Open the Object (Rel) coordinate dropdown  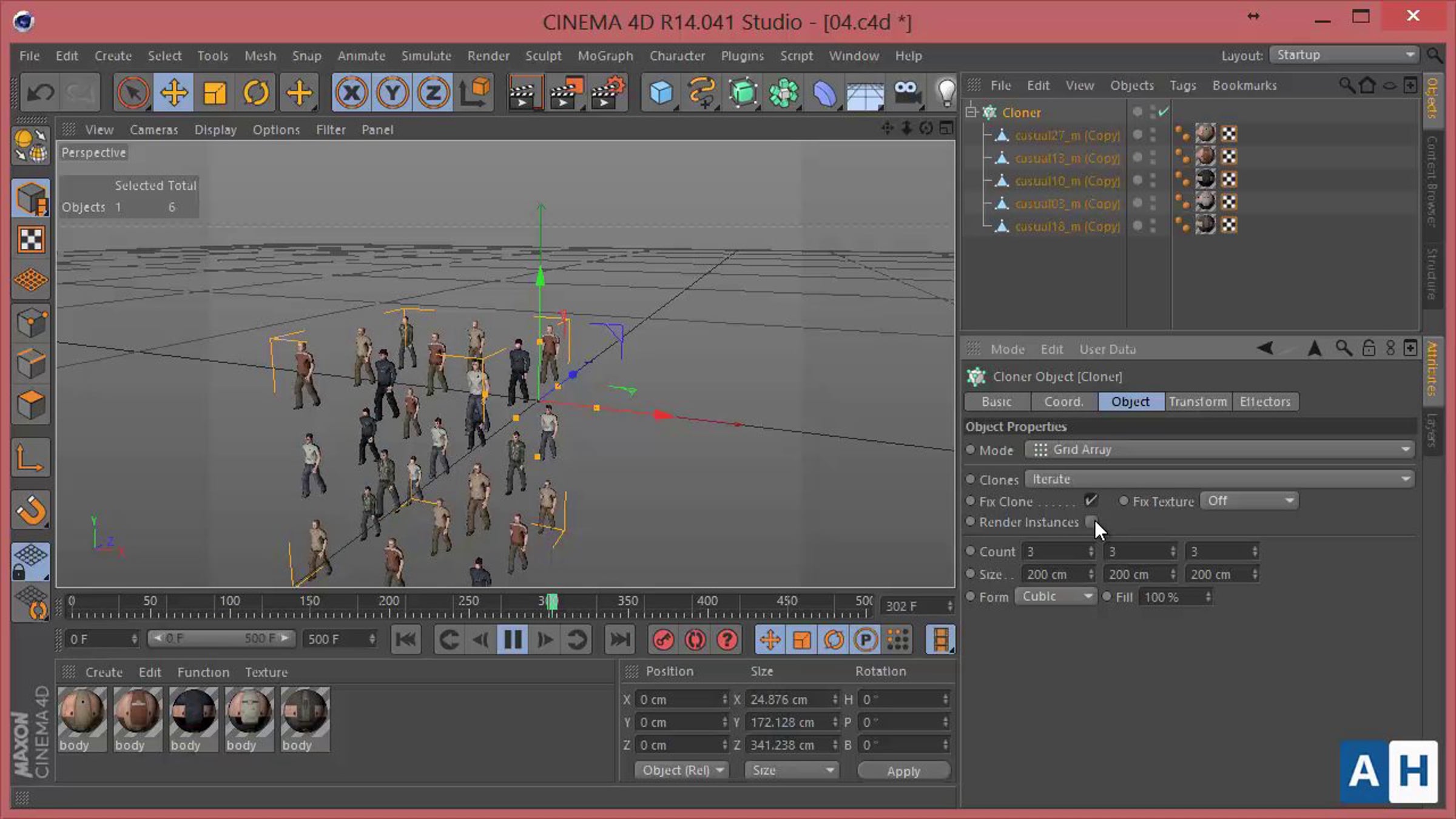[x=681, y=770]
